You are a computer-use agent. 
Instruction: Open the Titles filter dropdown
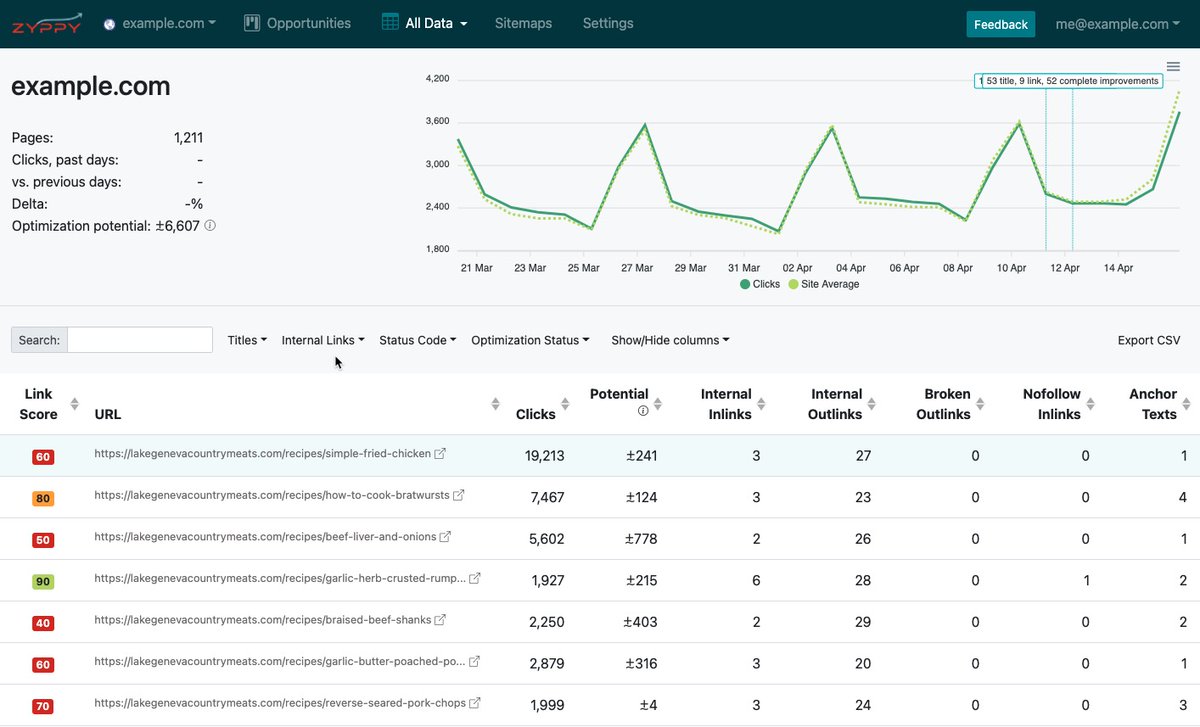click(x=246, y=340)
